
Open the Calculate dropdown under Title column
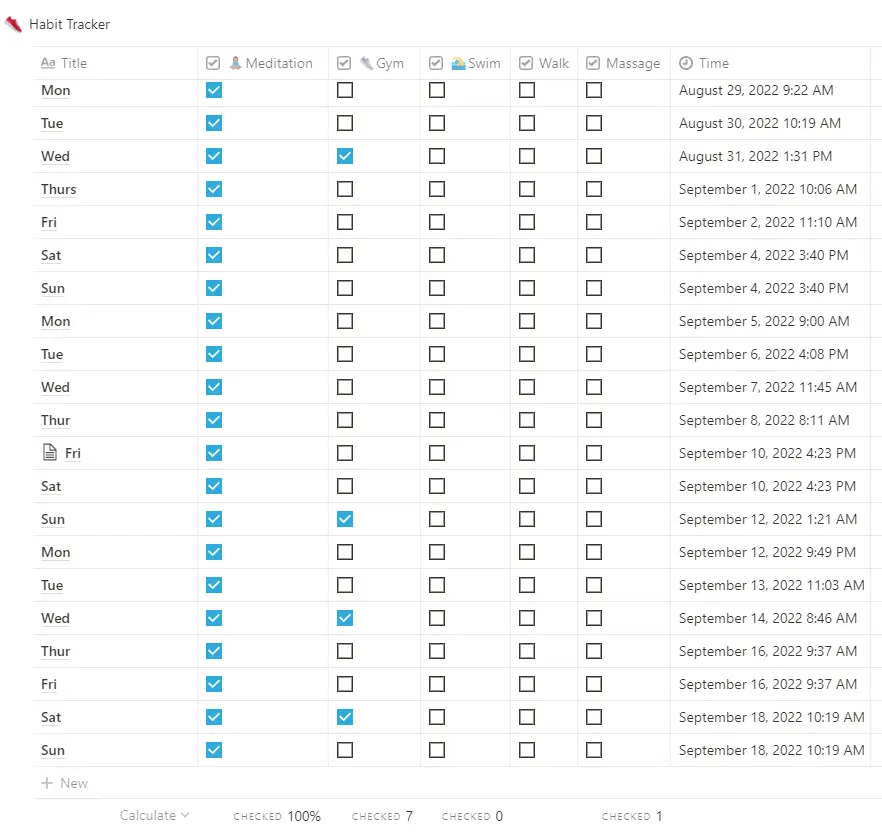click(154, 815)
